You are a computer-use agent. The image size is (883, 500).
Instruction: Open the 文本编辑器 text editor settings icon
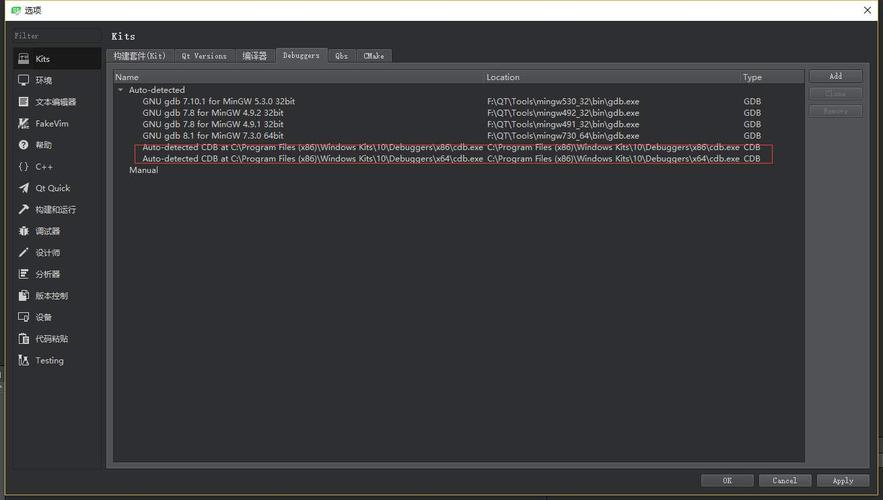[x=24, y=102]
